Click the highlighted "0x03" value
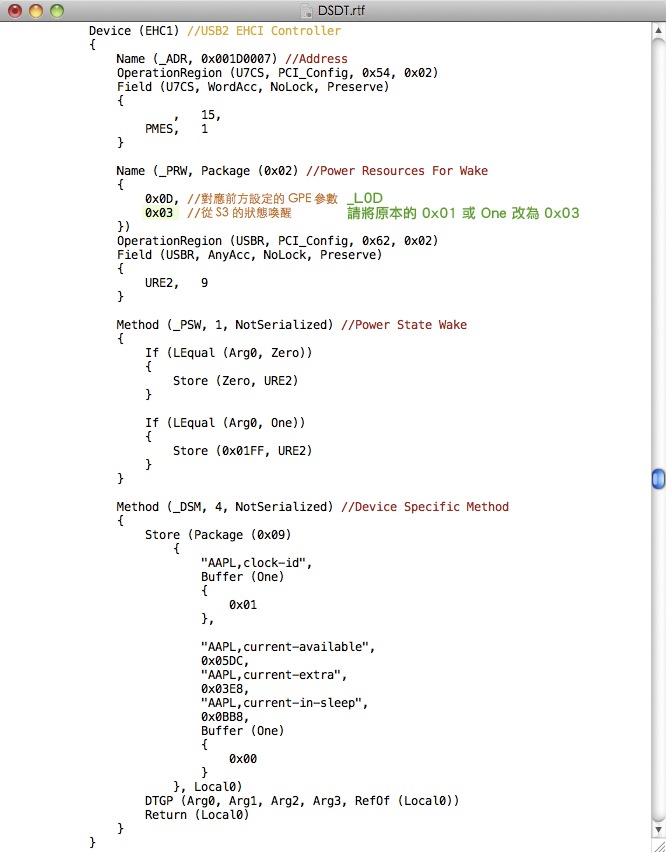 pos(159,213)
